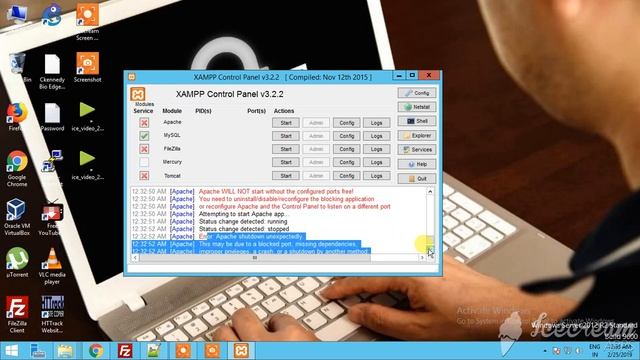Click the XAMPP logo in the control panel
Viewport: 640px width, 360px height.
click(x=138, y=94)
